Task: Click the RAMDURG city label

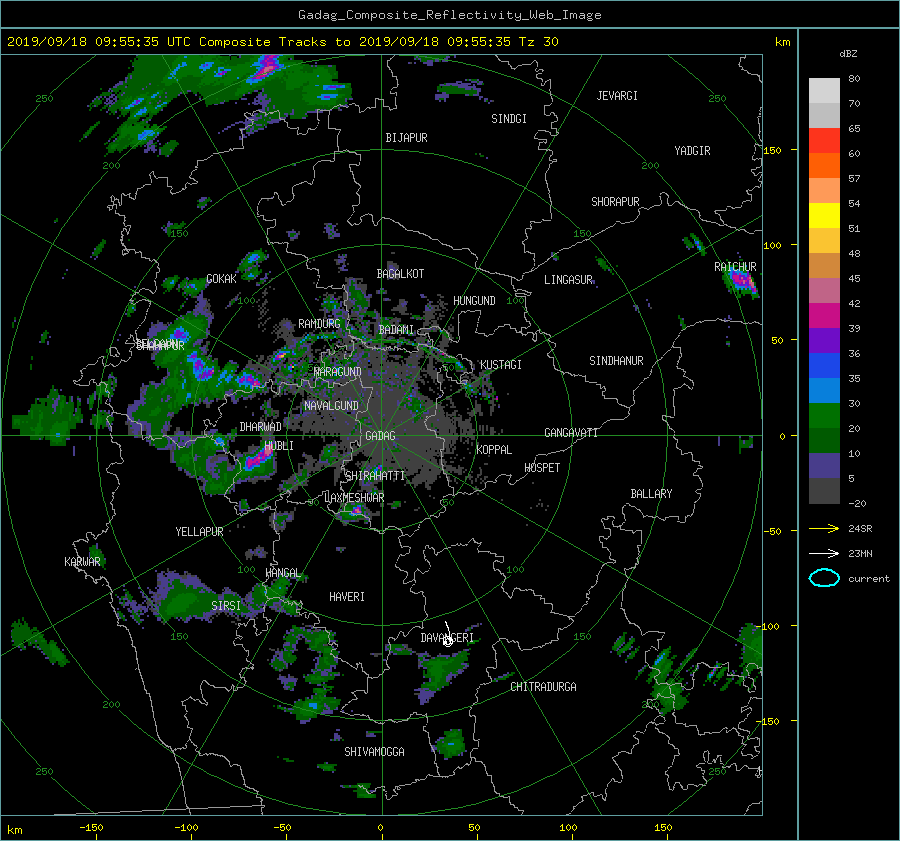Action: pyautogui.click(x=319, y=324)
